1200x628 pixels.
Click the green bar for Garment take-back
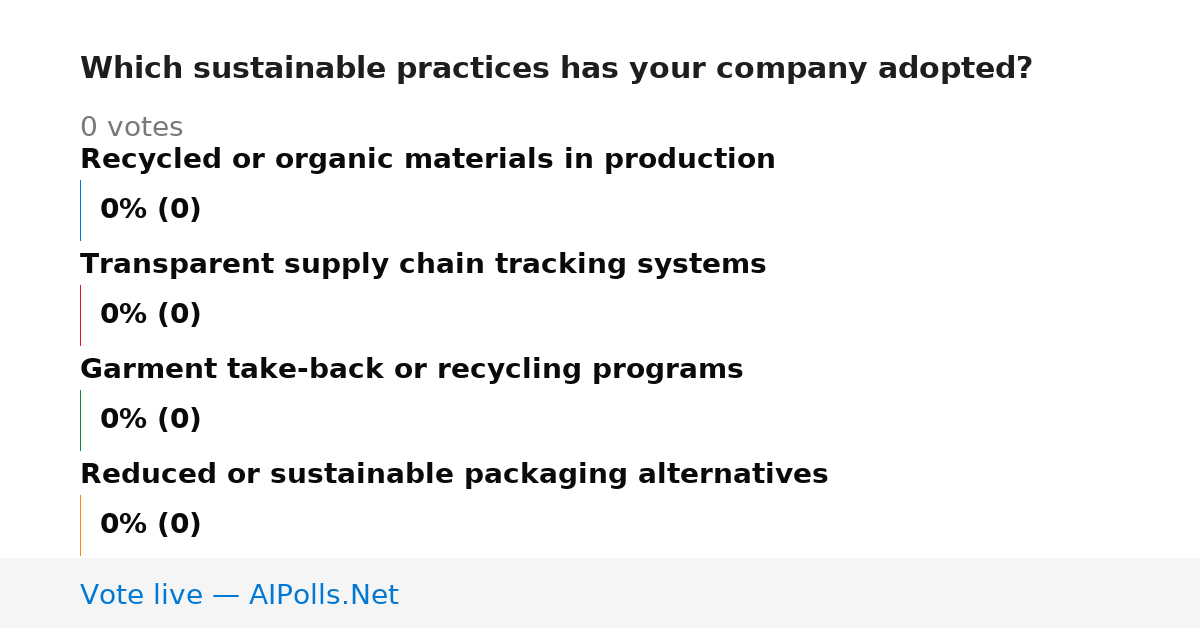[80, 420]
